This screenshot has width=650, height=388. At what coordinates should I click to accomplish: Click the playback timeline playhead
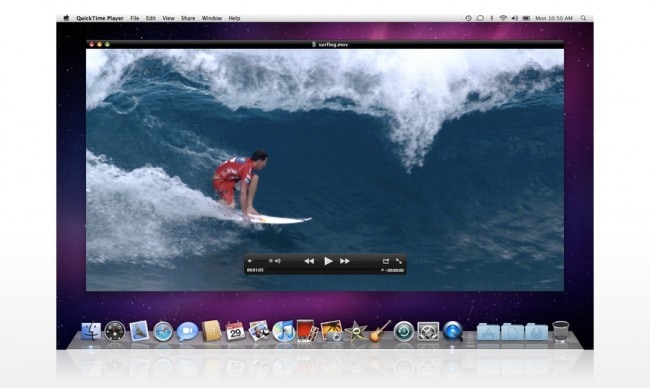pyautogui.click(x=382, y=270)
